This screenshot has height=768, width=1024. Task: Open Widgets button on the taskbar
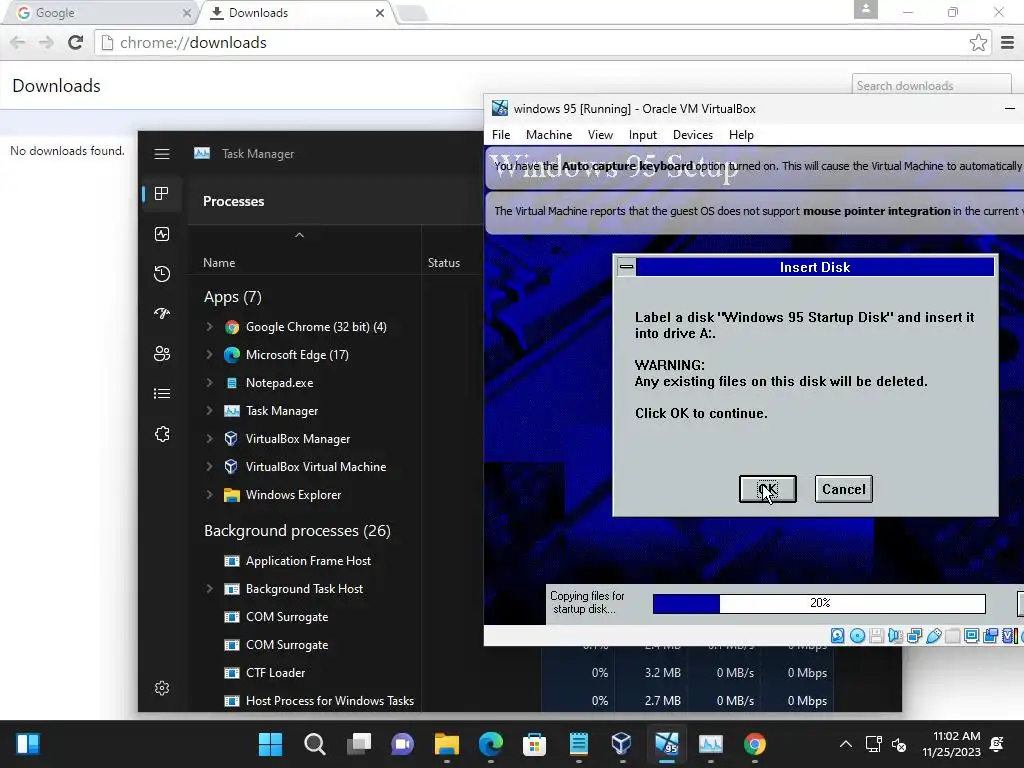coord(27,744)
